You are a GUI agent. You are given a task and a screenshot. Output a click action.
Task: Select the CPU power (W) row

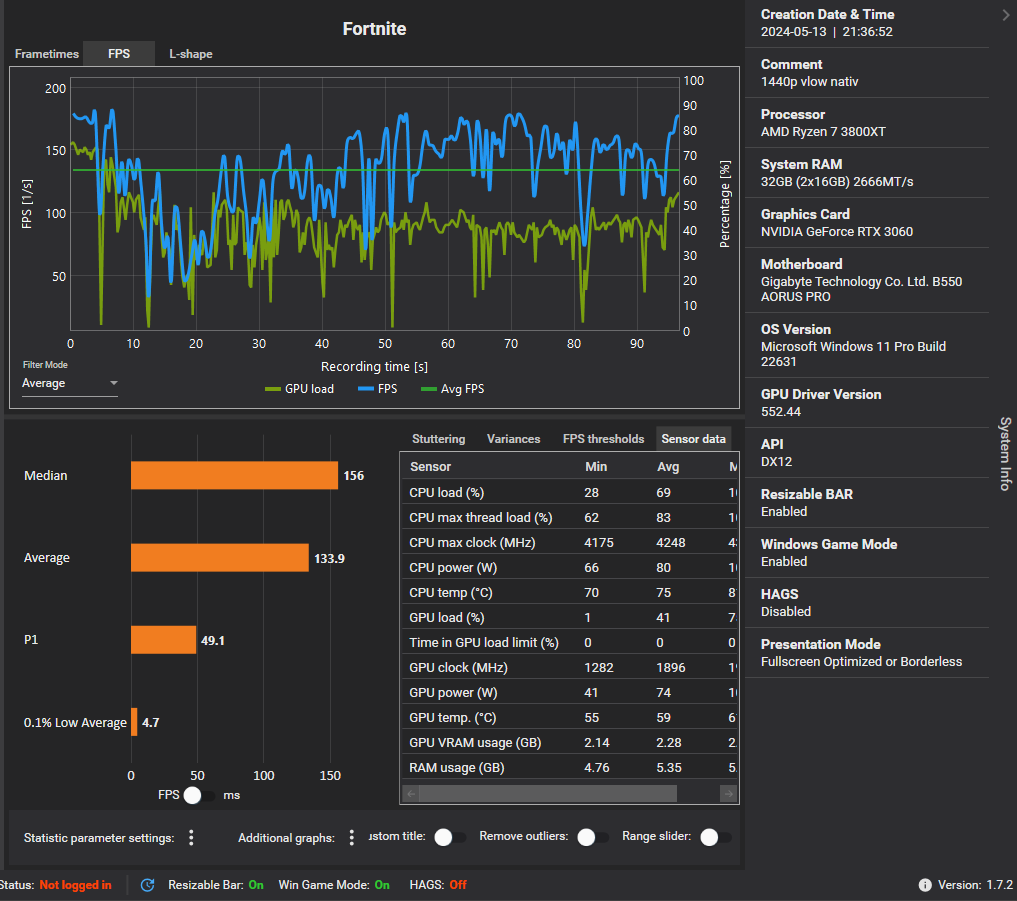569,568
